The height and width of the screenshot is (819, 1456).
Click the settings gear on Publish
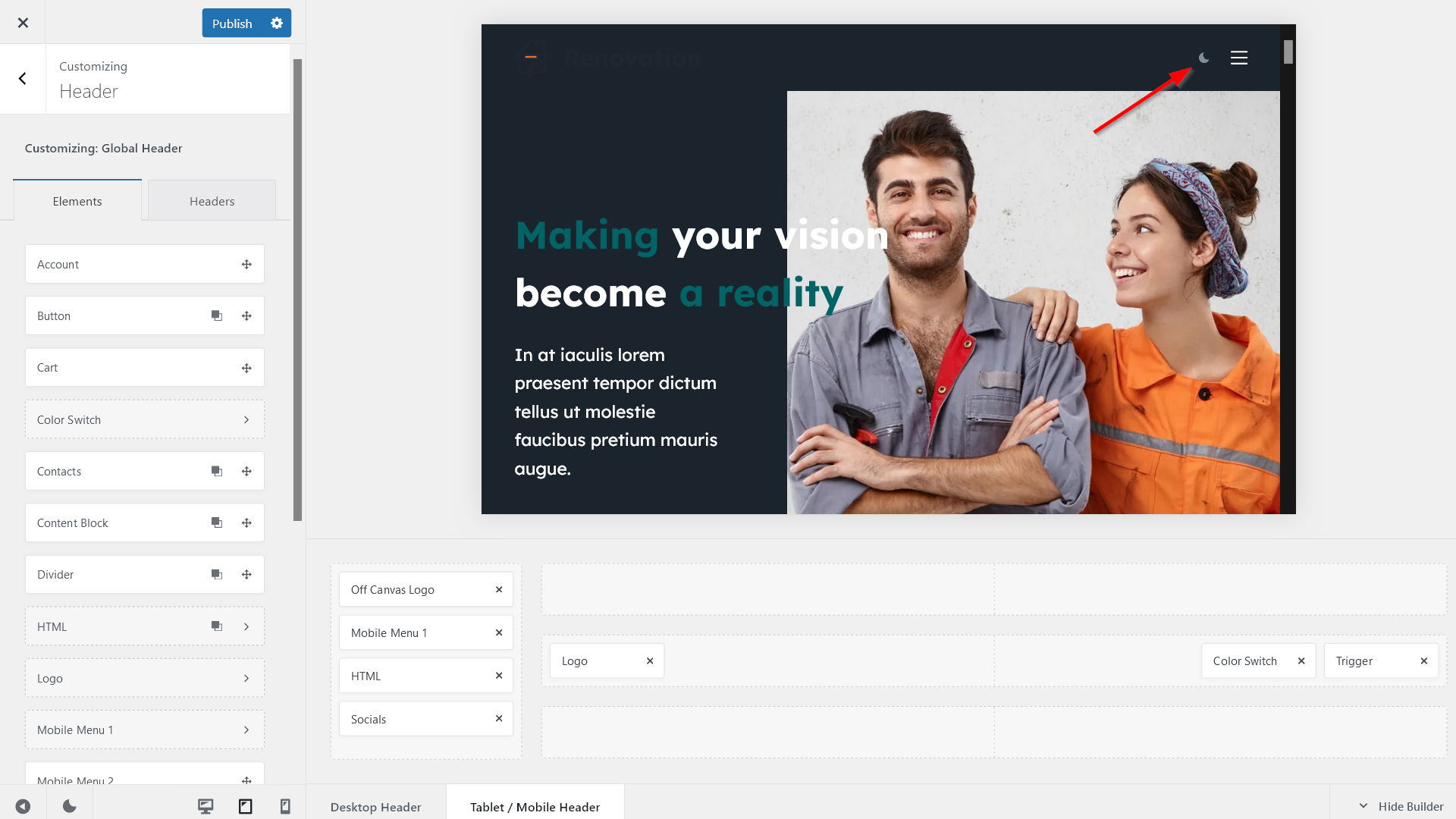point(277,22)
